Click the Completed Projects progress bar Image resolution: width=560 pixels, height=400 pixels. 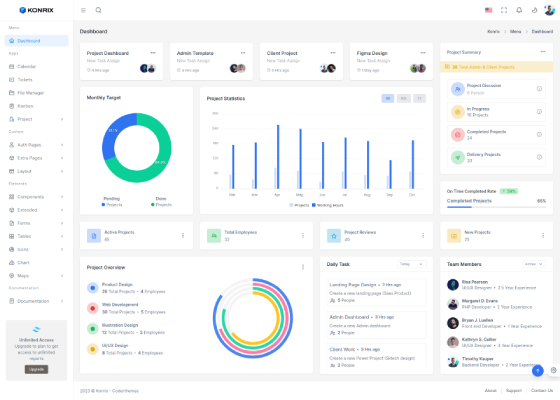496,207
